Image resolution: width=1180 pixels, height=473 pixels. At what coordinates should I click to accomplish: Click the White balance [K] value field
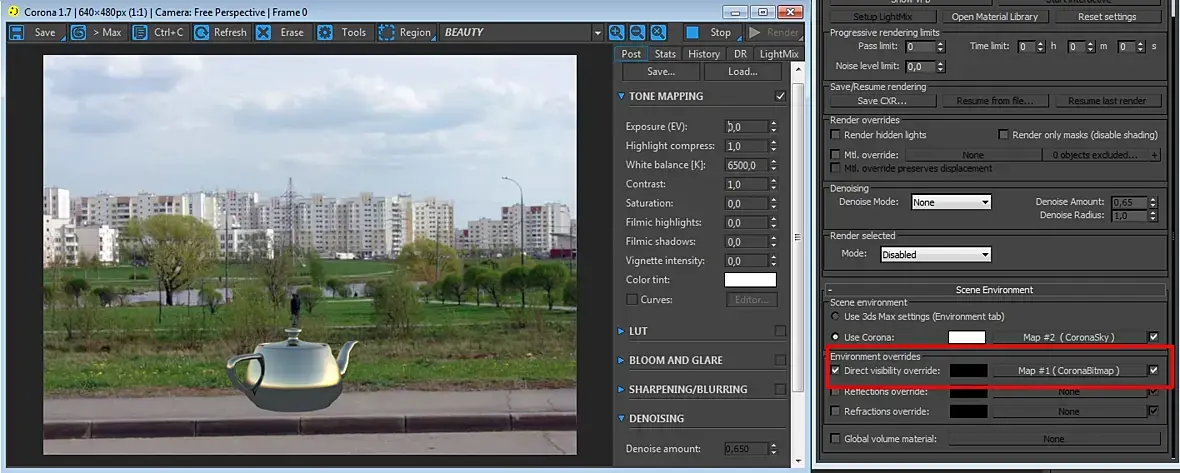pyautogui.click(x=745, y=165)
